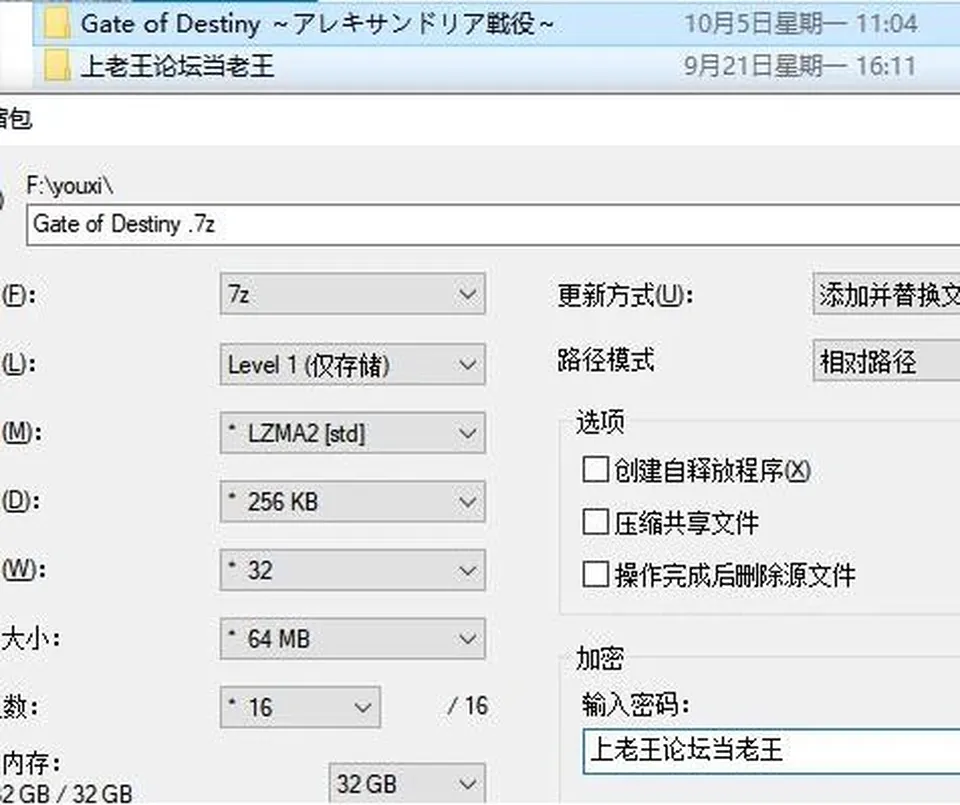
Task: Enable 压缩共享文件 checkbox
Action: (596, 522)
